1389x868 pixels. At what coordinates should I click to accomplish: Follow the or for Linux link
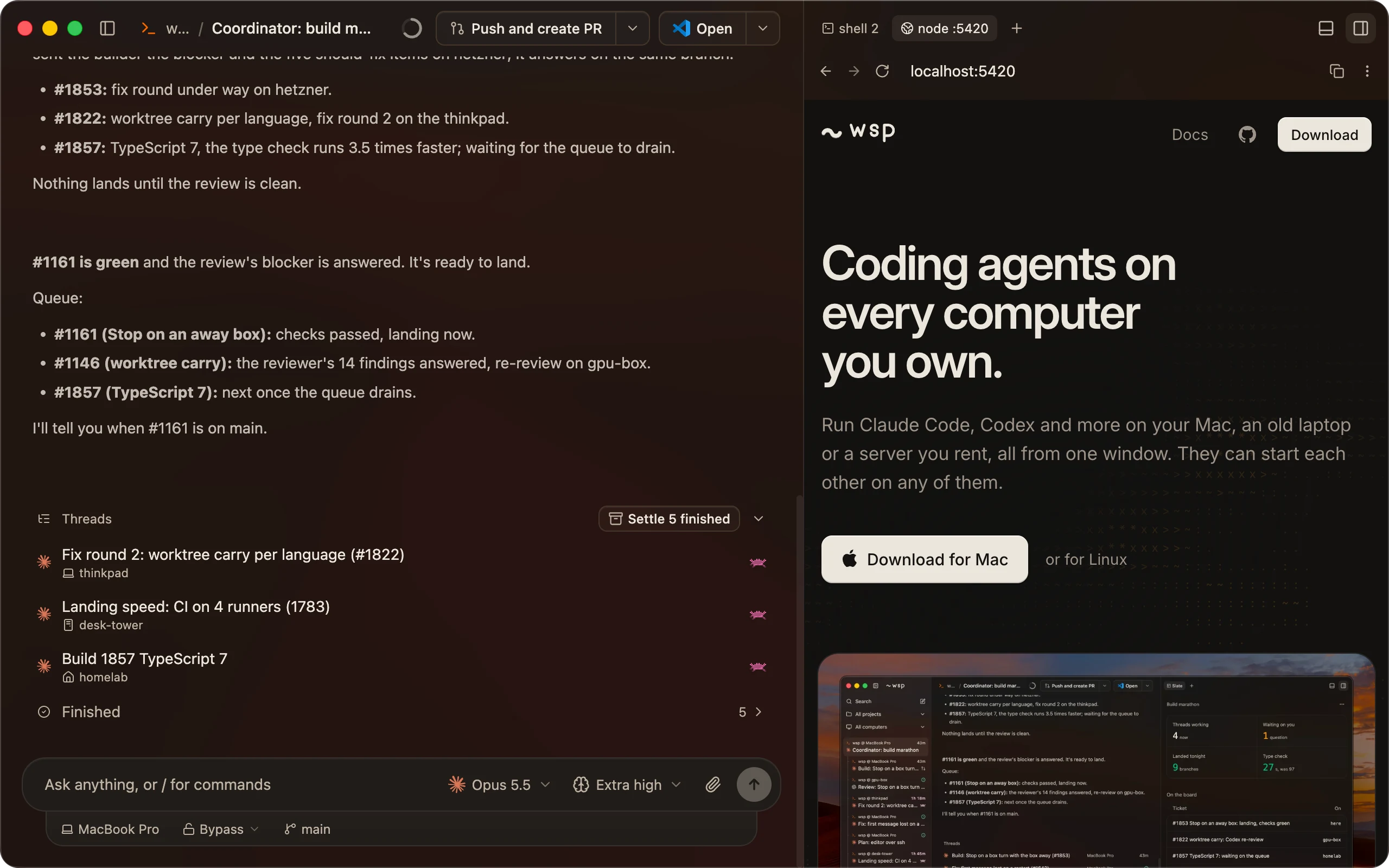point(1086,559)
